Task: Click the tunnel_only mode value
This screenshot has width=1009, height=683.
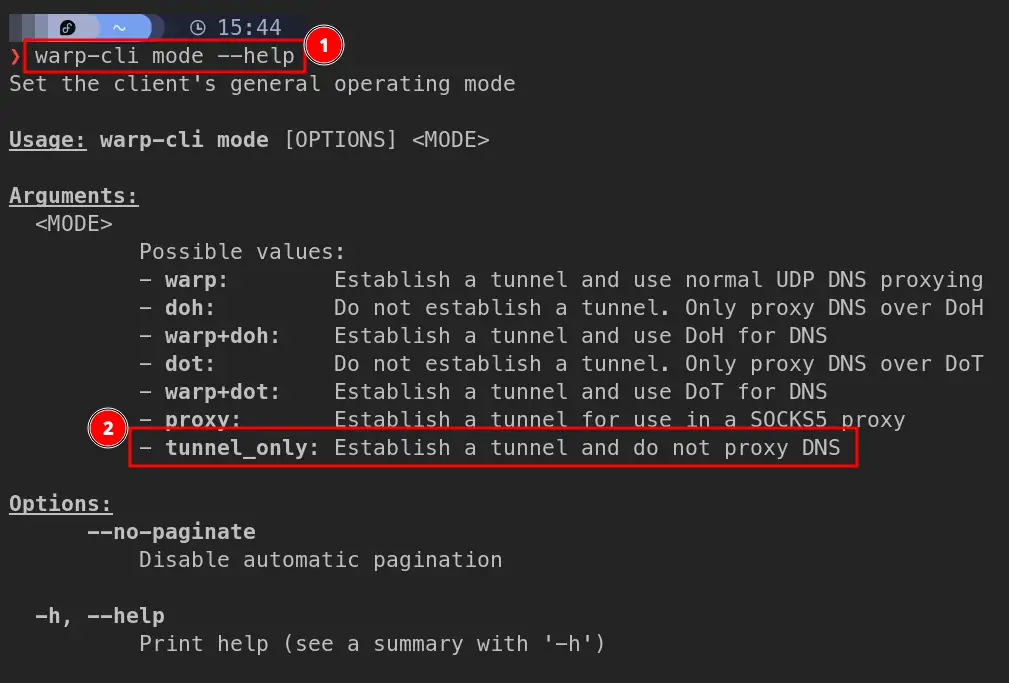Action: click(x=242, y=448)
